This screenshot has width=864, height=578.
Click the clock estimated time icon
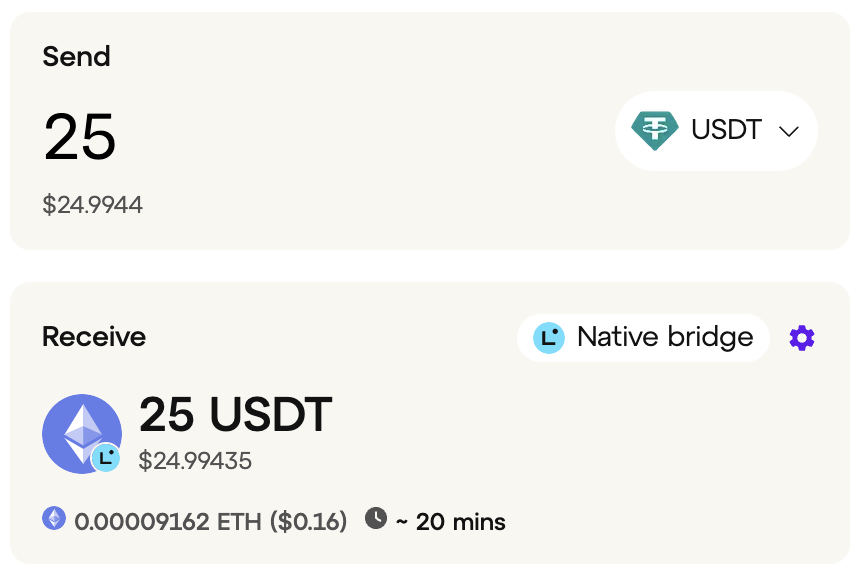pos(376,518)
